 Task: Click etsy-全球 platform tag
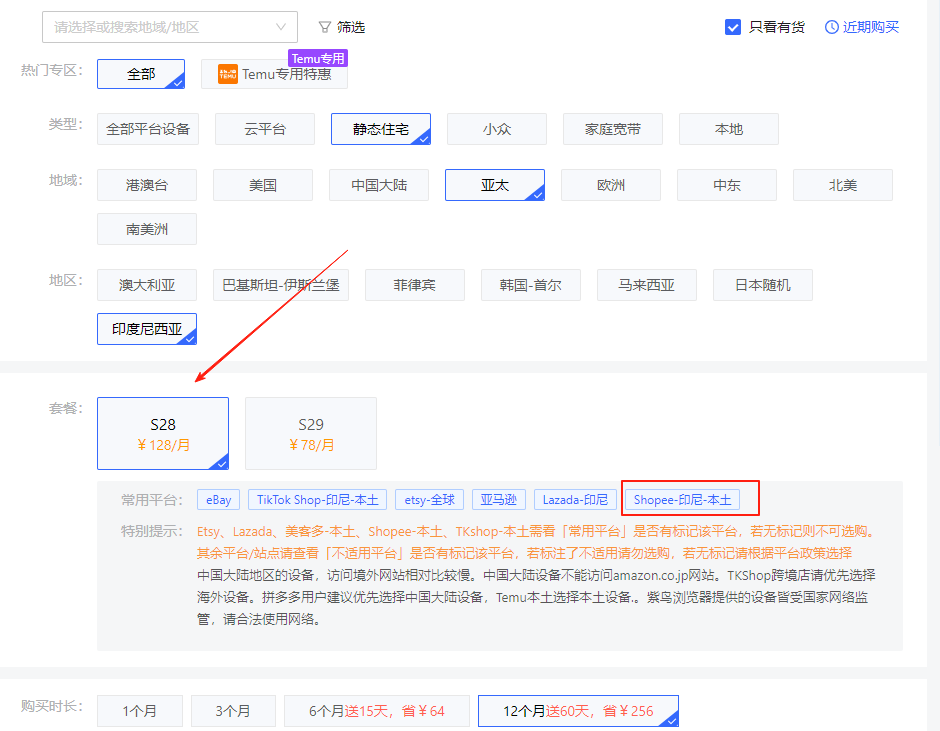[x=429, y=500]
